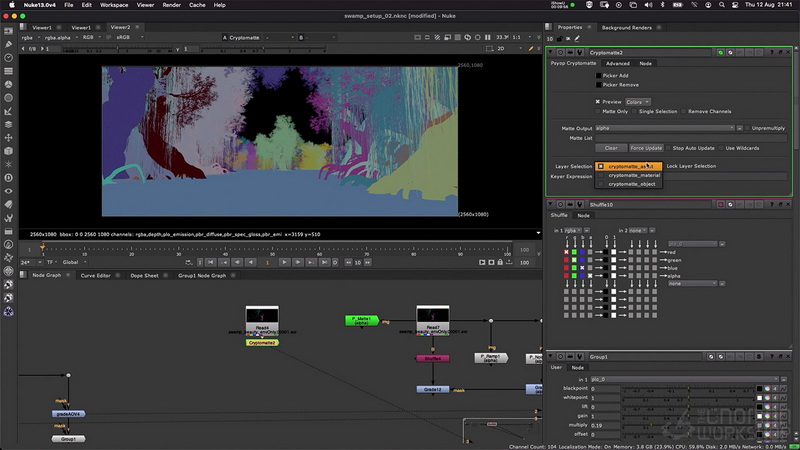Choose cryptomatte_material from layer list

click(633, 175)
